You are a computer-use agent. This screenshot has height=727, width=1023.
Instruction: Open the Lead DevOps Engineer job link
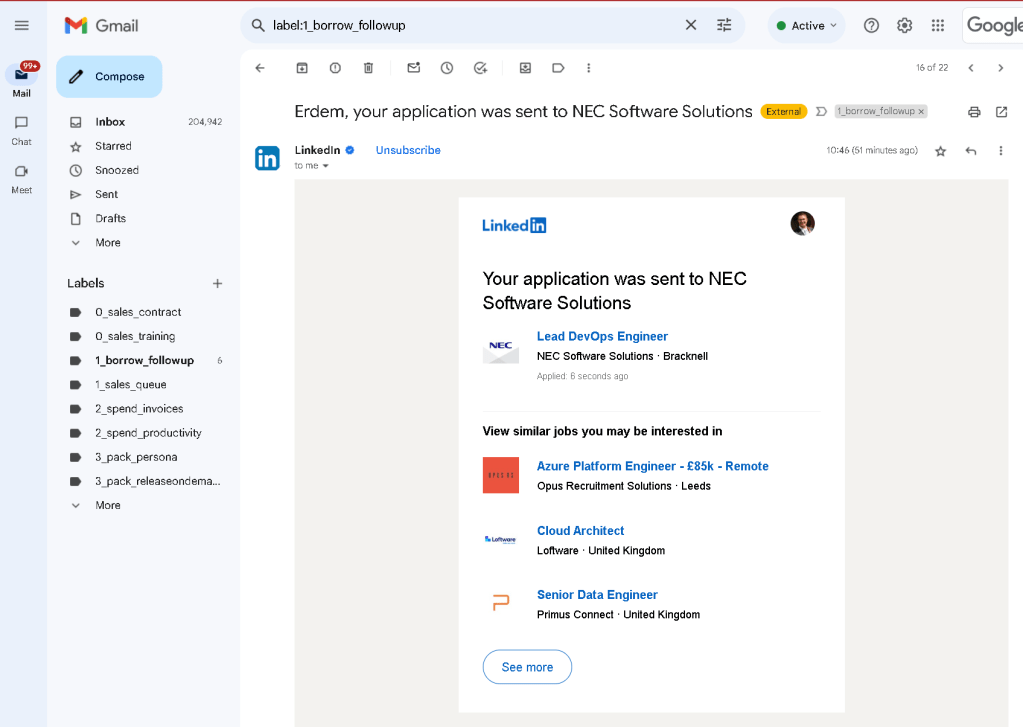[x=602, y=337]
